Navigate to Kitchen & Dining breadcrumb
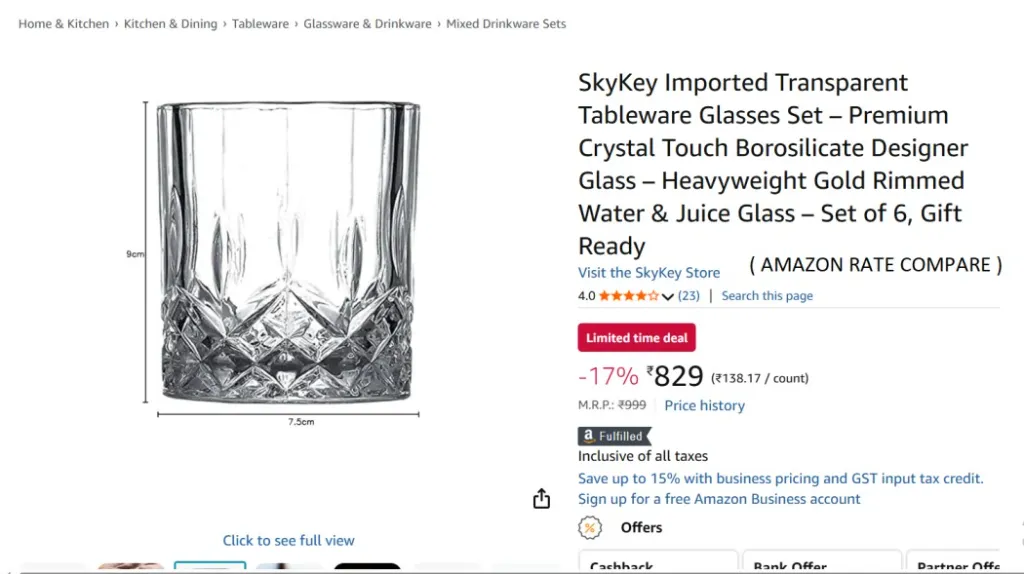The image size is (1024, 574). 170,24
